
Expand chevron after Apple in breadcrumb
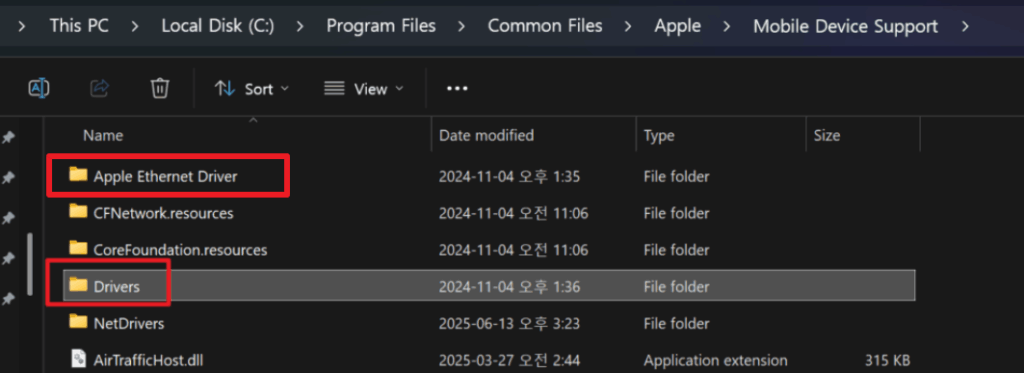(727, 27)
